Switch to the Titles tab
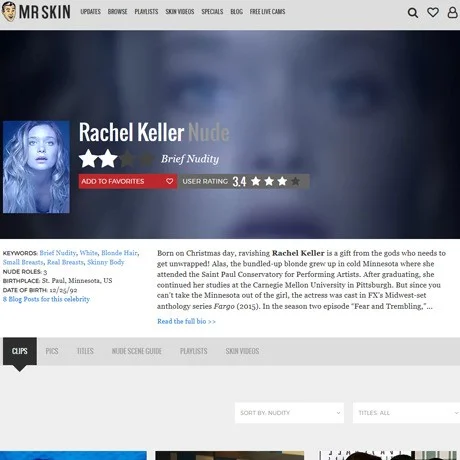This screenshot has width=460, height=460. click(85, 351)
